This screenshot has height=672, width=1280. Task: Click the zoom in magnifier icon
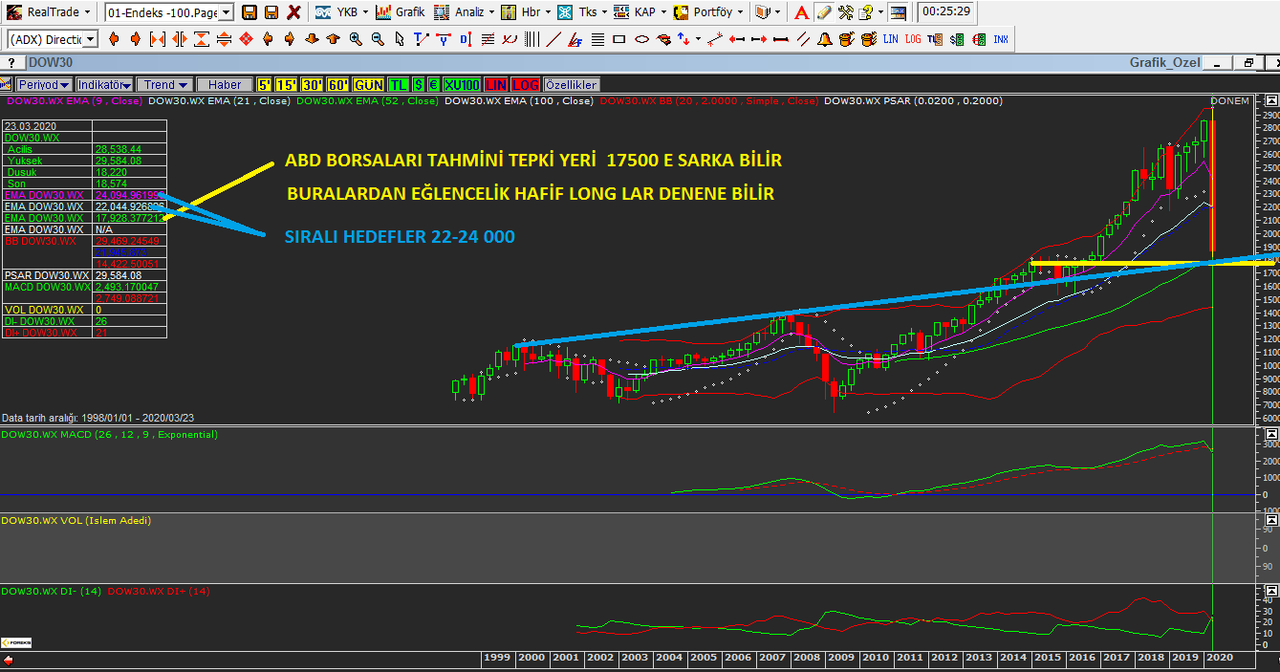[x=356, y=39]
